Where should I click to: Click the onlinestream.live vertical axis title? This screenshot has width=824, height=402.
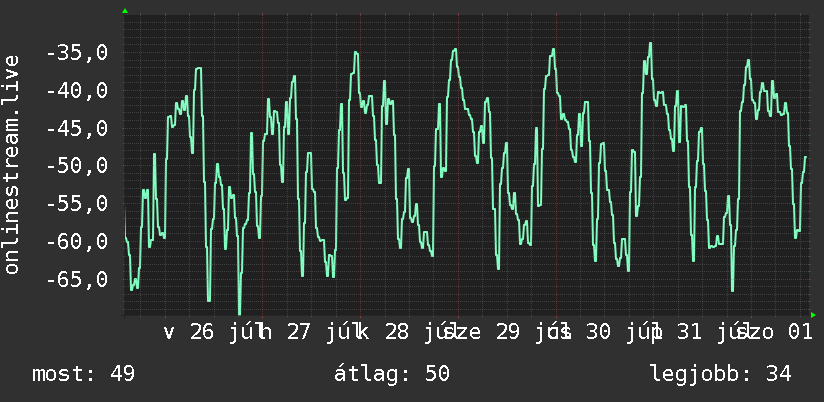[11, 164]
